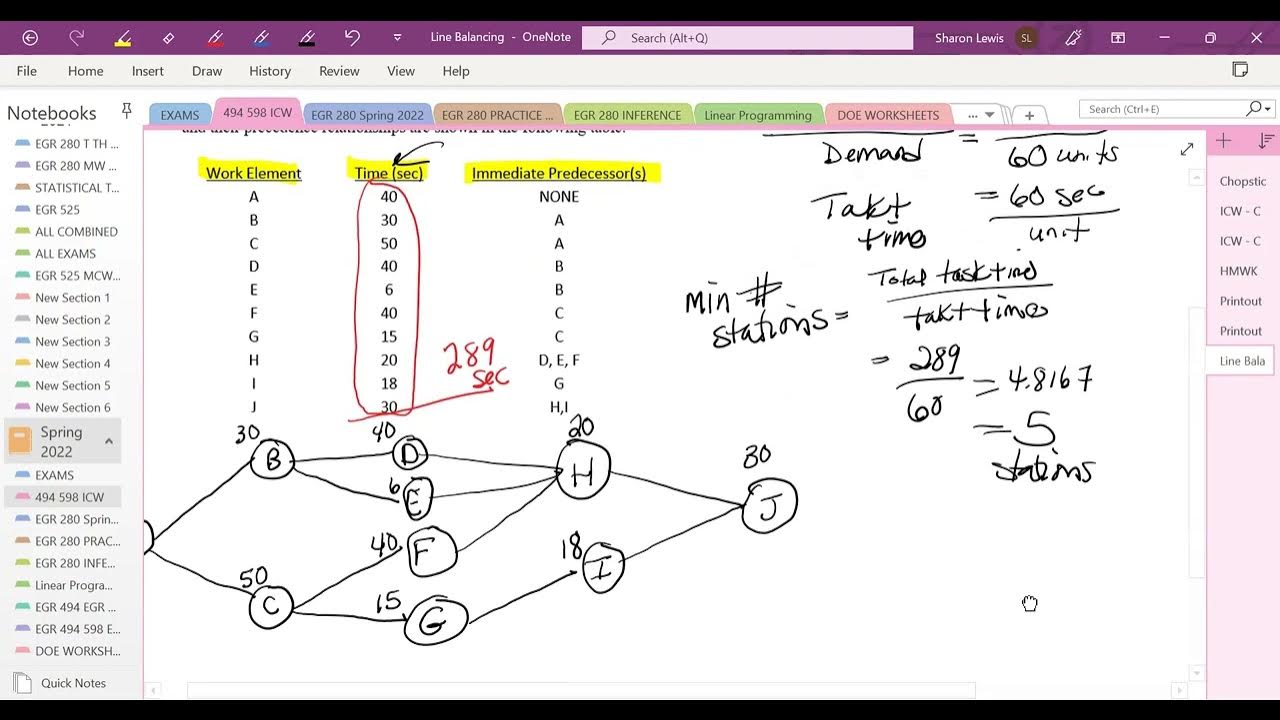Screen dimensions: 1280x720
Task: Click the vertical scrollbar up arrow
Action: point(1197,177)
